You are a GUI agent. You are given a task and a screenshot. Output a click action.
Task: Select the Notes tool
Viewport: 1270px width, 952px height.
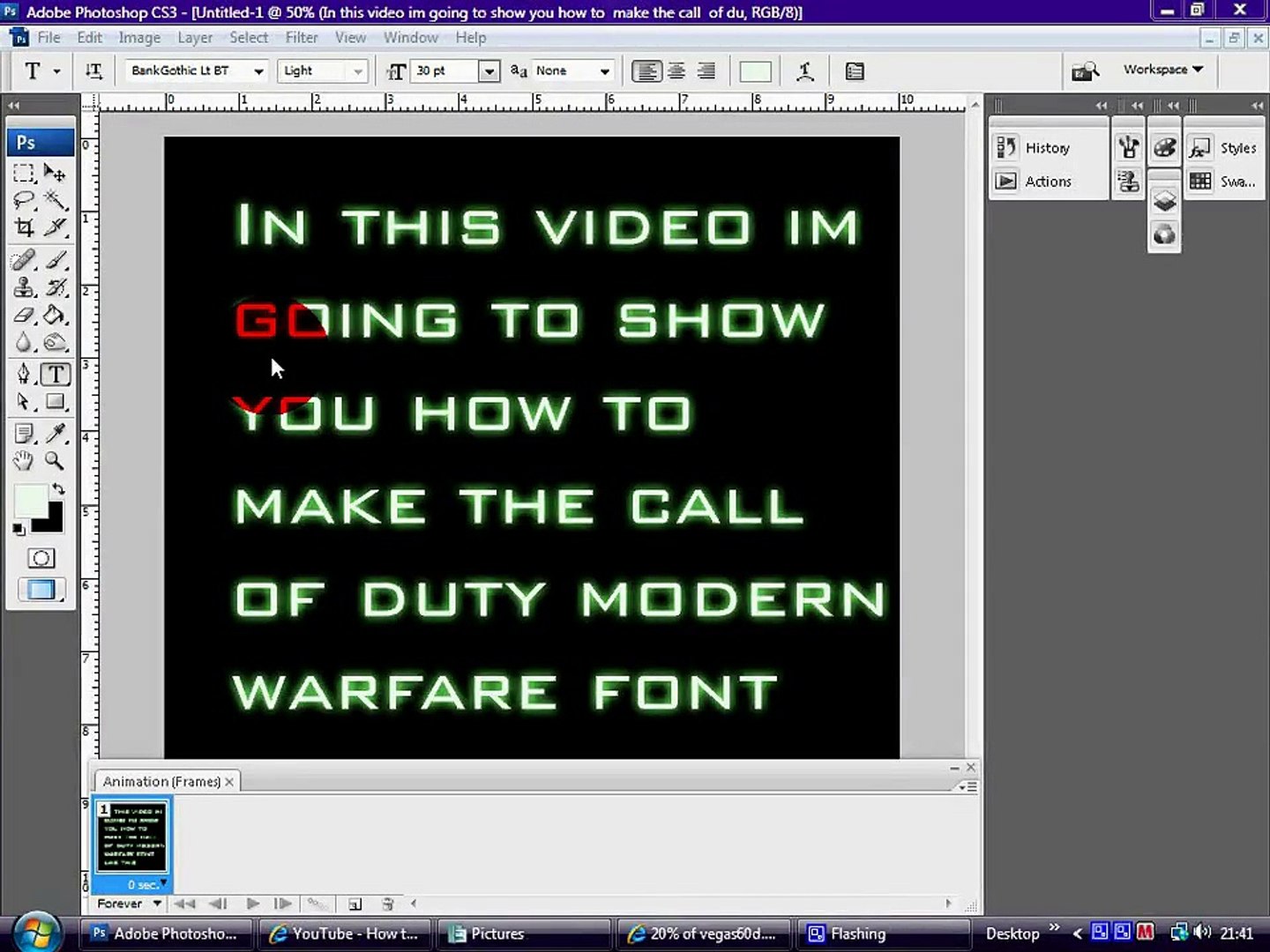point(25,433)
